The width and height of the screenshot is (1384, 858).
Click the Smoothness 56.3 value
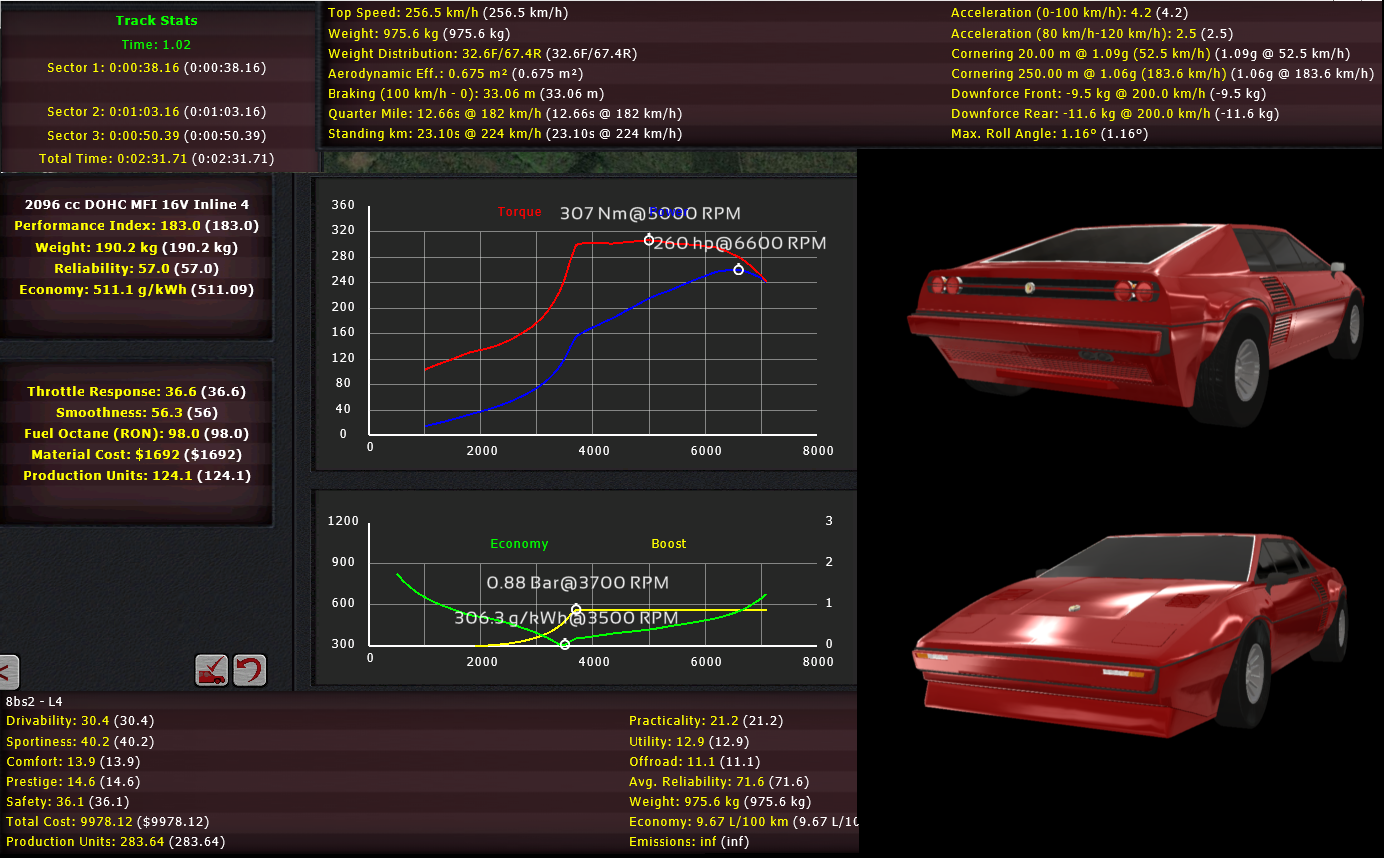pos(136,412)
